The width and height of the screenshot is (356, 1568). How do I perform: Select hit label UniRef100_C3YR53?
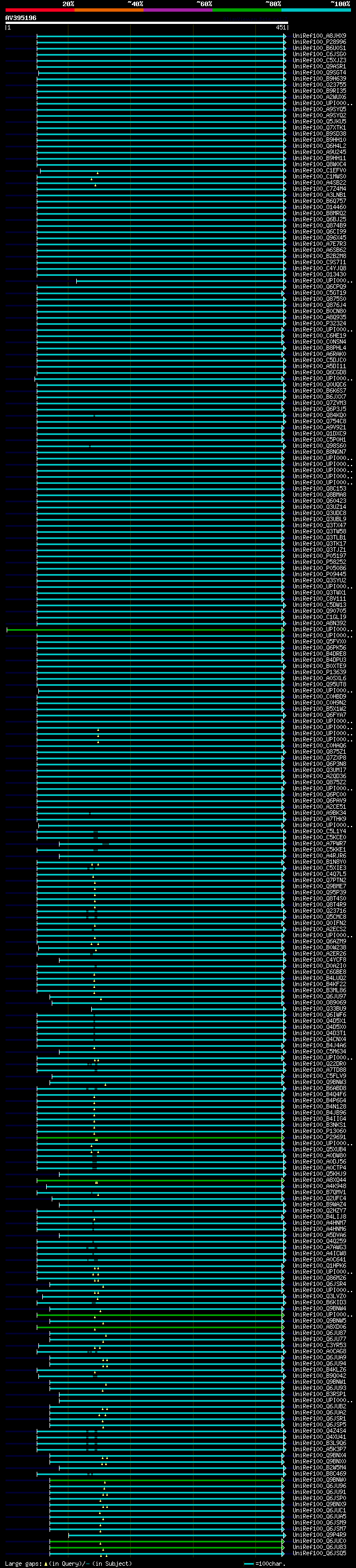(x=319, y=1345)
